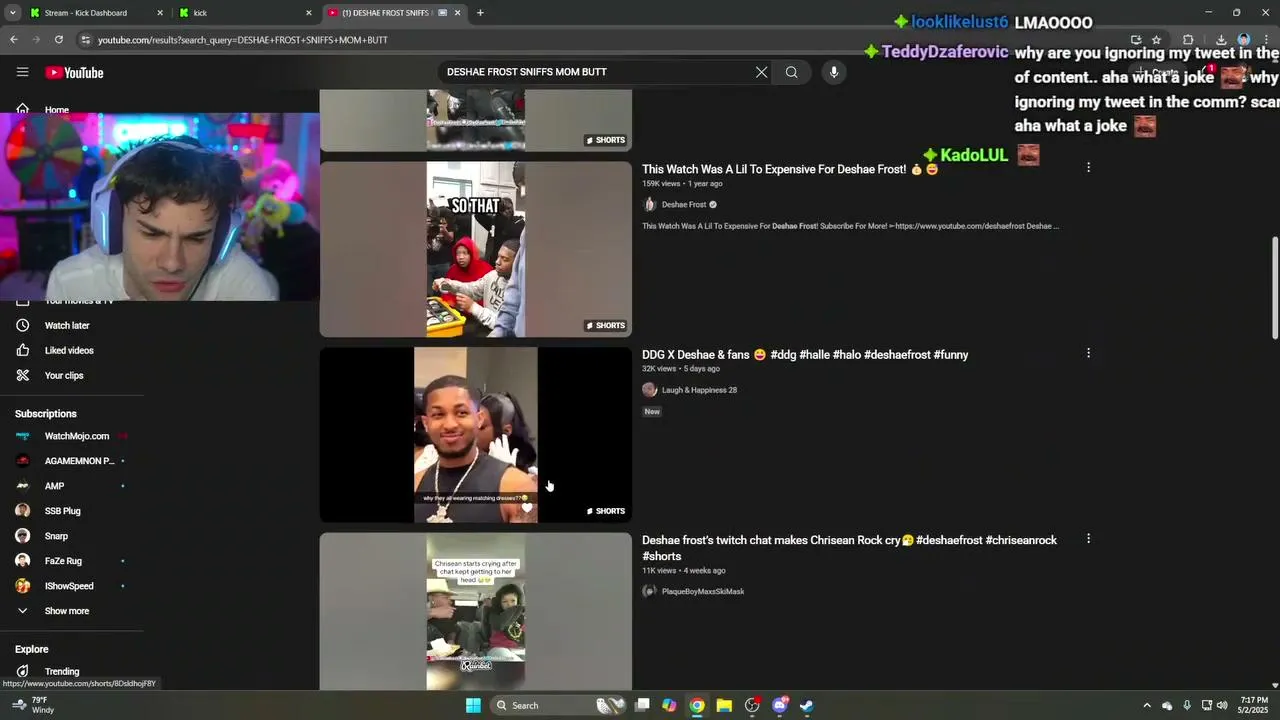Open Deshae frost's twitch chat video title
Image resolution: width=1280 pixels, height=720 pixels.
pyautogui.click(x=849, y=548)
